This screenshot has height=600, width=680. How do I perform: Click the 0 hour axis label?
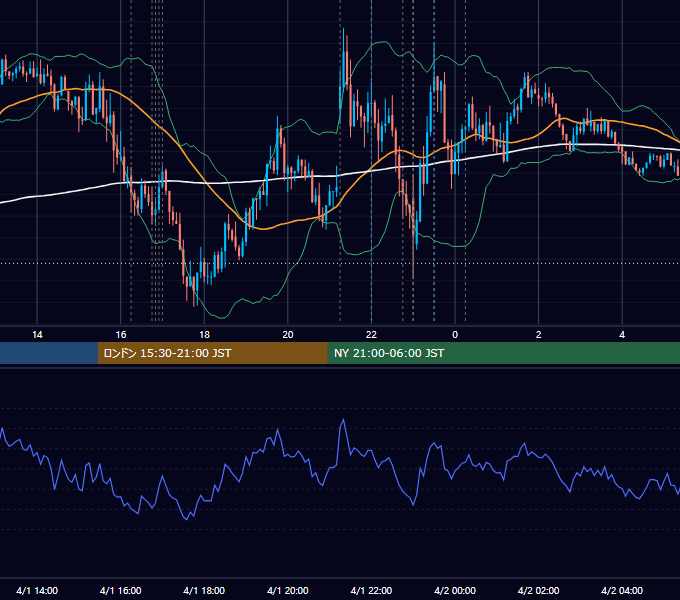tap(455, 335)
